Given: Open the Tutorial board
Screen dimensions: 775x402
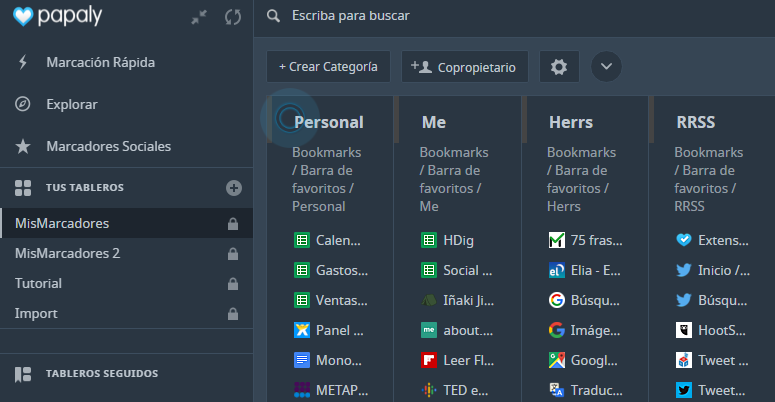Looking at the screenshot, I should click(127, 283).
